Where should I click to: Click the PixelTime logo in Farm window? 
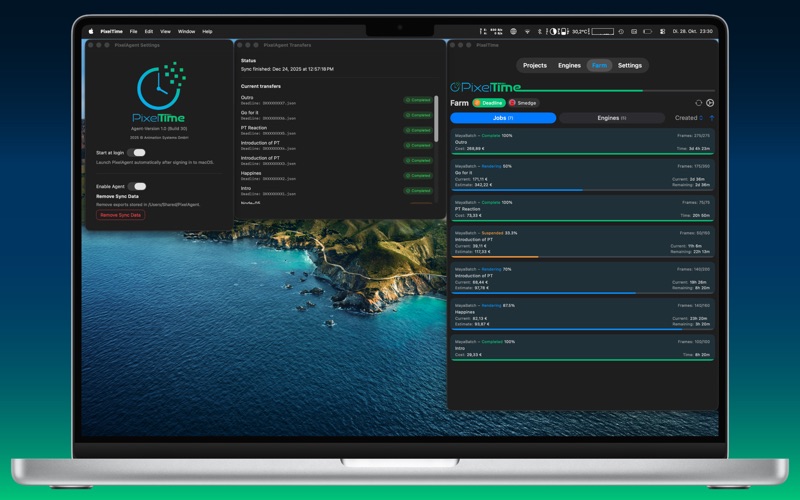coord(485,87)
